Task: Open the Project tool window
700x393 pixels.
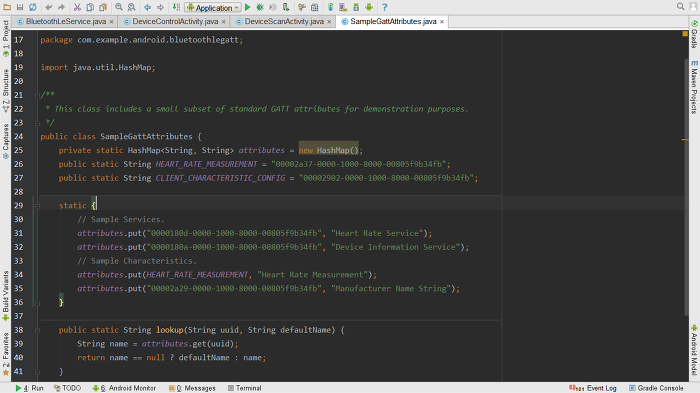Action: [x=5, y=39]
